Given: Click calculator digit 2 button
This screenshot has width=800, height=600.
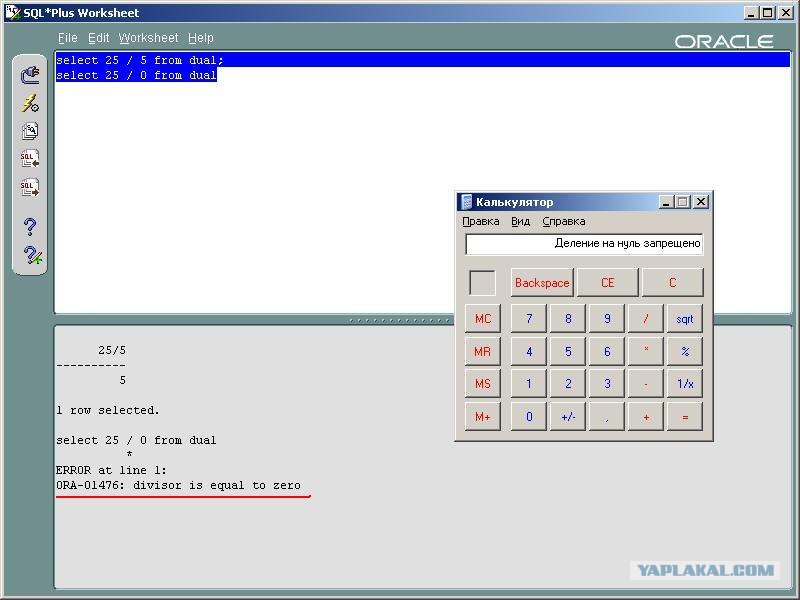Looking at the screenshot, I should tap(568, 384).
